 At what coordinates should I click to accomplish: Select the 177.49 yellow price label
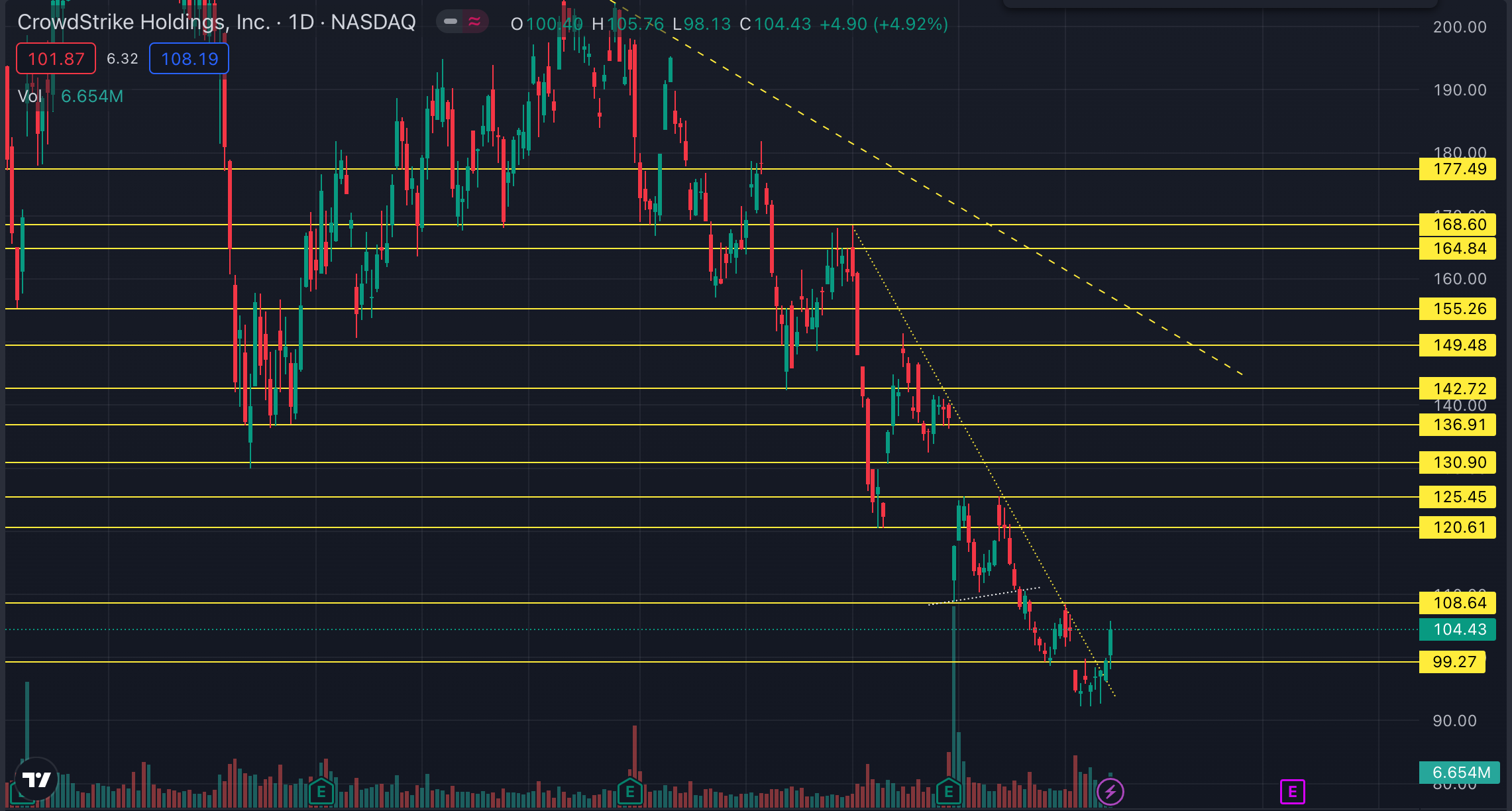(1458, 169)
